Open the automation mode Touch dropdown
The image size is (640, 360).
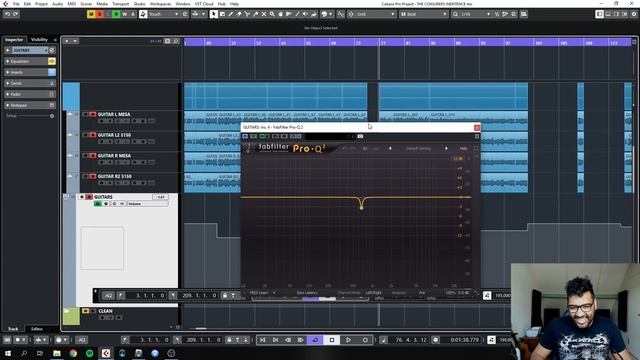[164, 14]
